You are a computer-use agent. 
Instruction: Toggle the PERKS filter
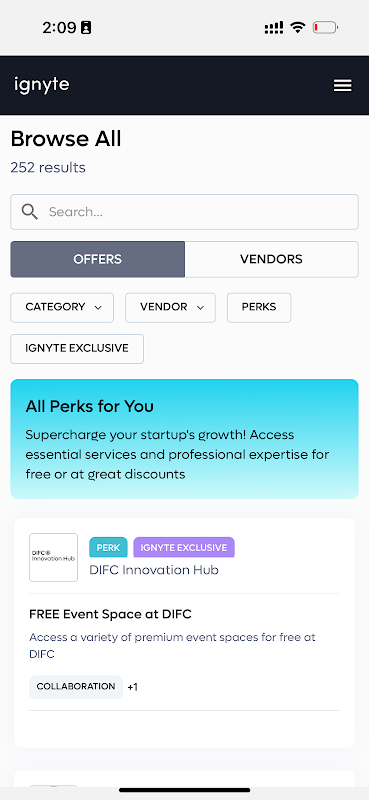click(x=259, y=308)
